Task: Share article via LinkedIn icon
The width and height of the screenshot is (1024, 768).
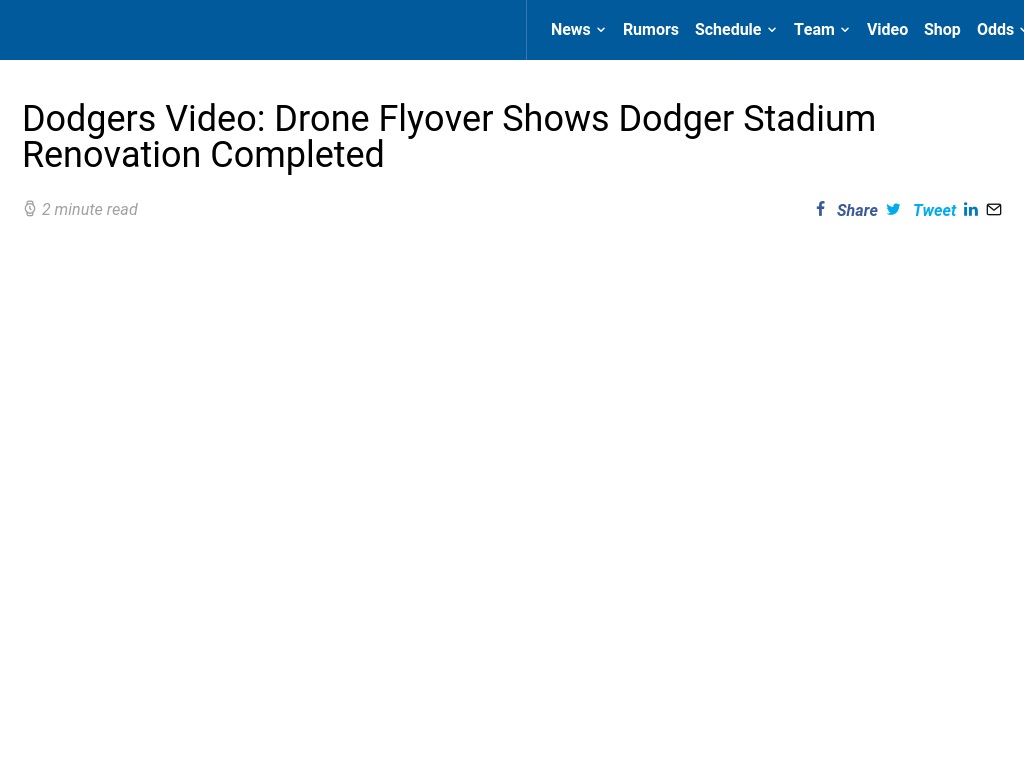Action: (x=970, y=210)
